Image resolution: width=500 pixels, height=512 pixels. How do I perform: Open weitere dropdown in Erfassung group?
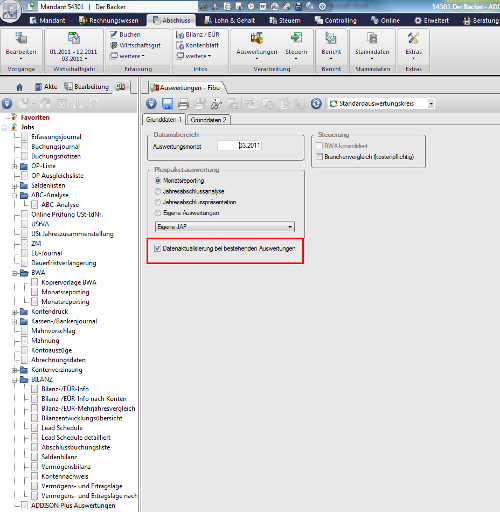point(128,56)
